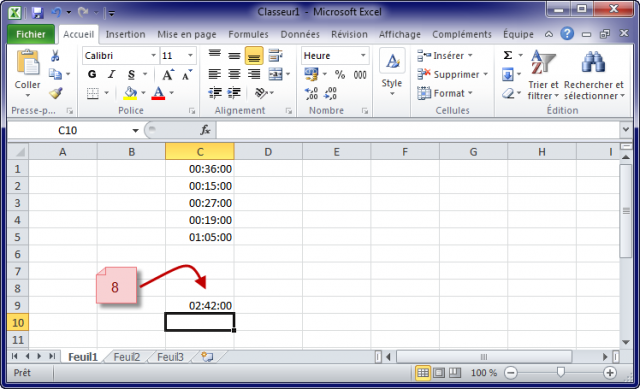Switch to the Feuil2 sheet tab
The image size is (640, 389).
coord(127,357)
